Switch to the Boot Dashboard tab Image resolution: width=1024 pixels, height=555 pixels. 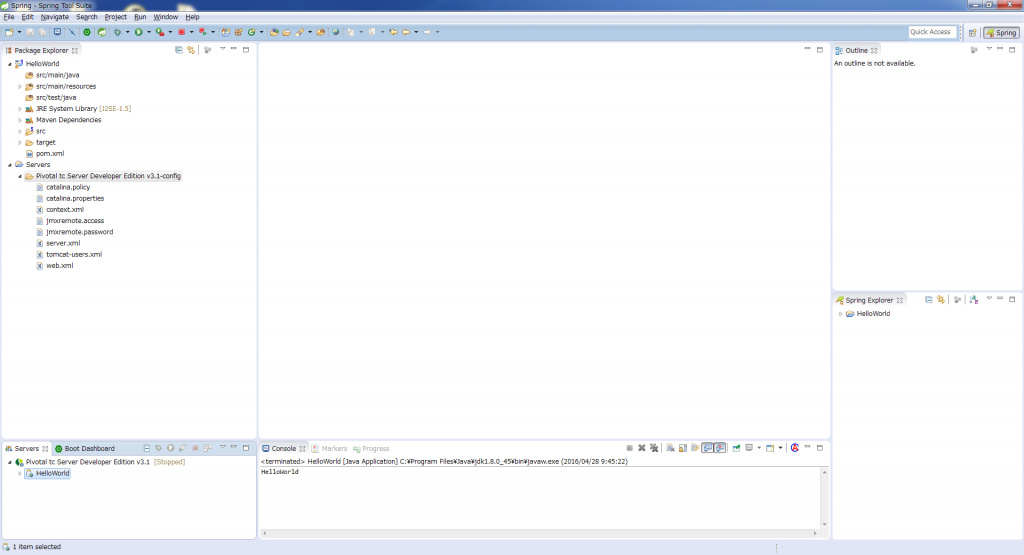pyautogui.click(x=88, y=448)
